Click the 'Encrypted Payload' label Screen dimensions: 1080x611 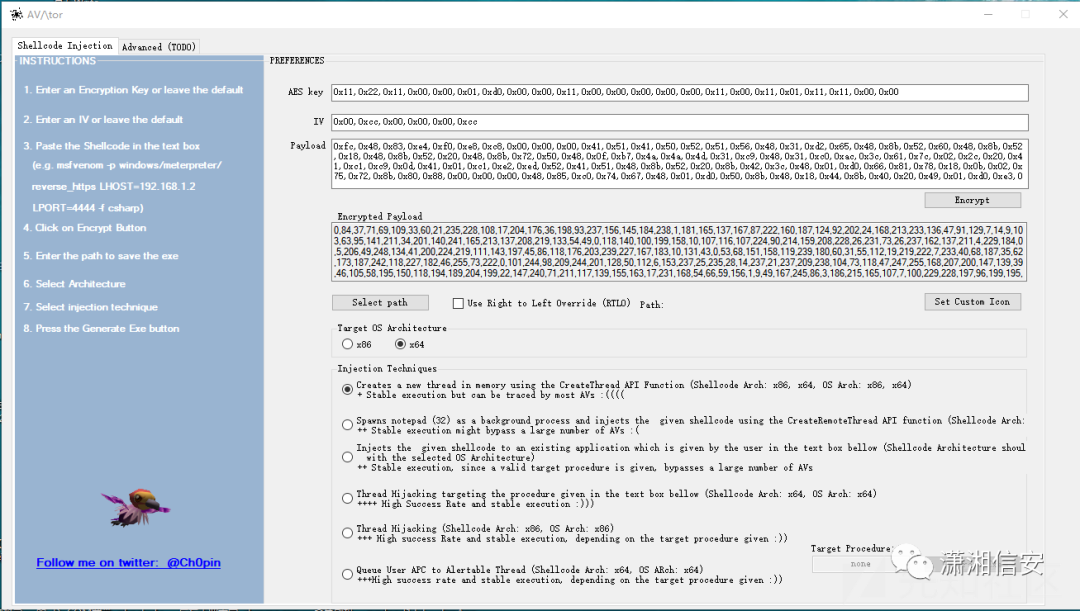pos(380,216)
